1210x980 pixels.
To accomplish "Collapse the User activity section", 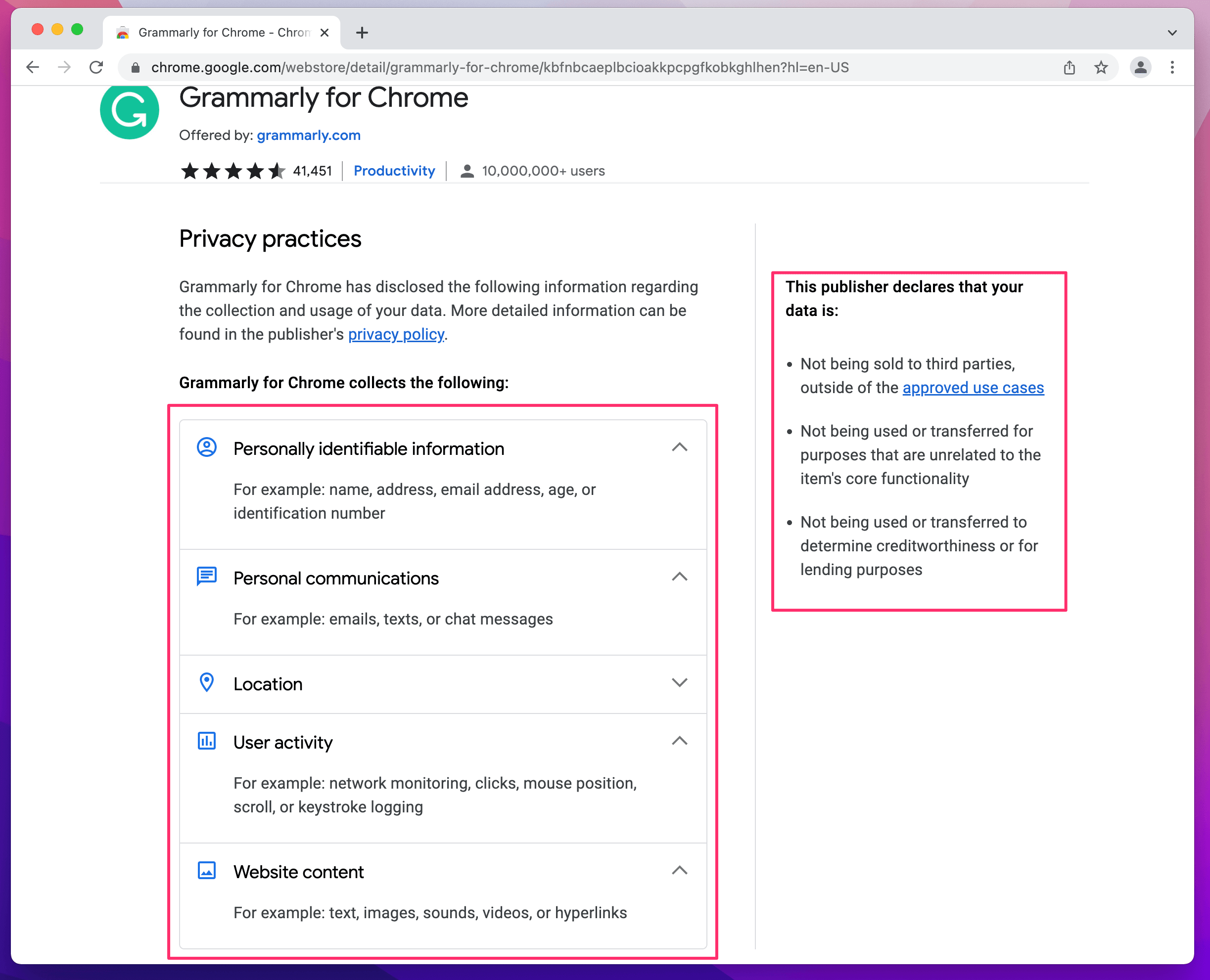I will pos(680,741).
